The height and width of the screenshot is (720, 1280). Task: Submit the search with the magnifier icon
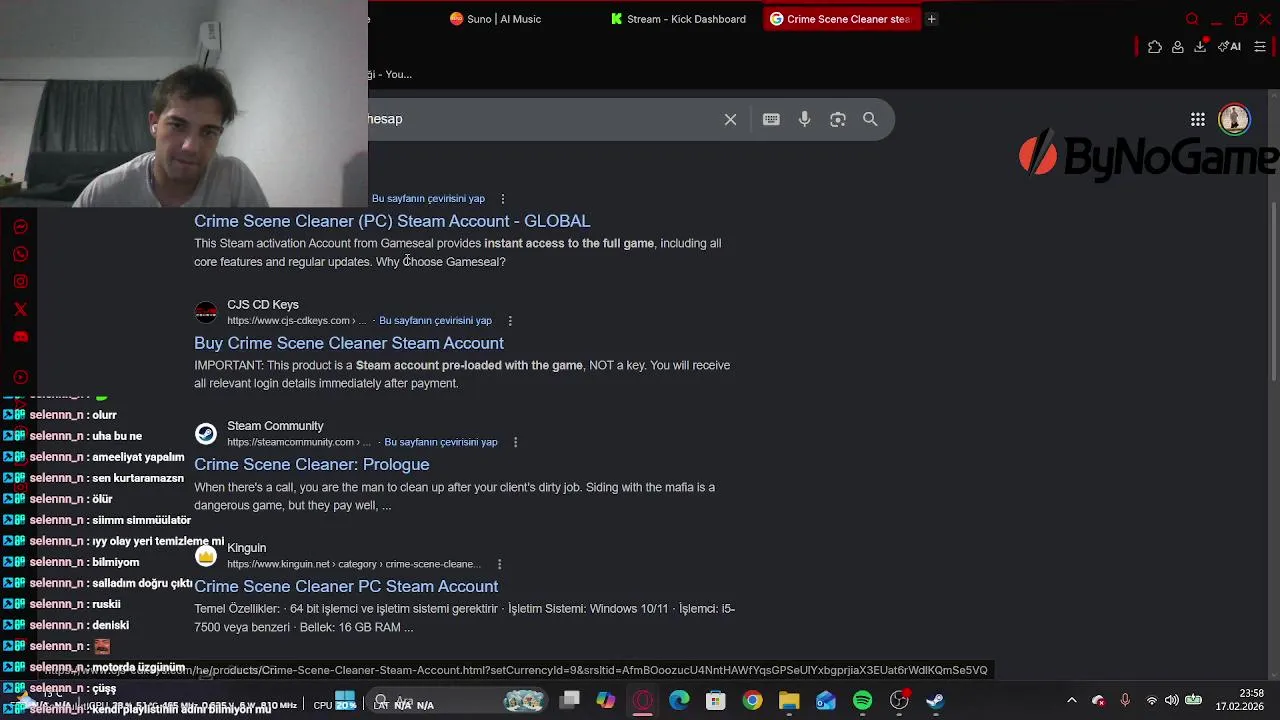(870, 119)
